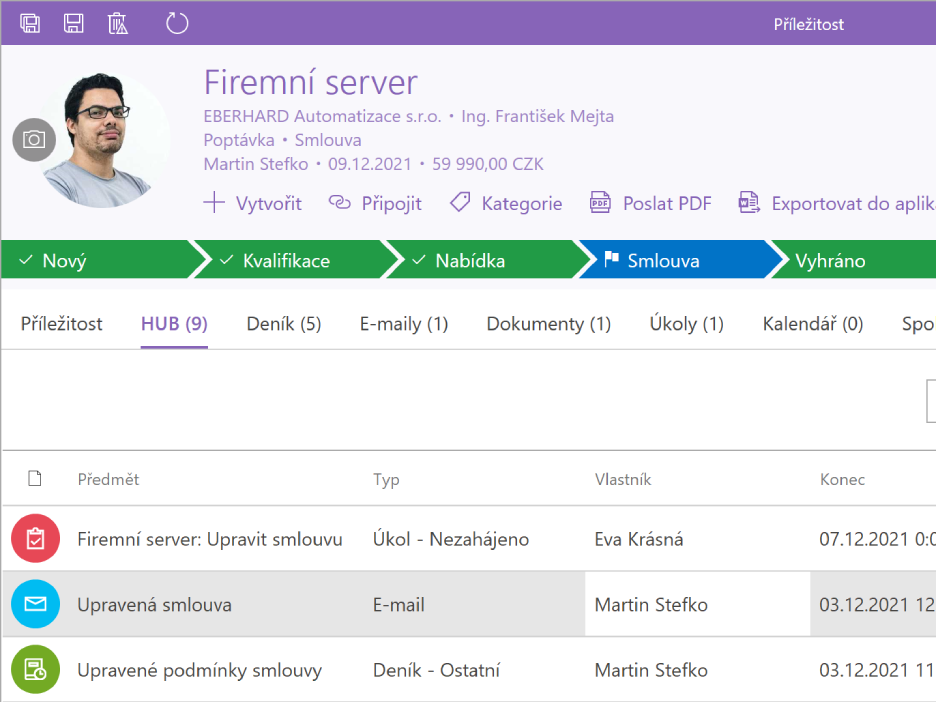Sort by Typ column header

pos(386,480)
